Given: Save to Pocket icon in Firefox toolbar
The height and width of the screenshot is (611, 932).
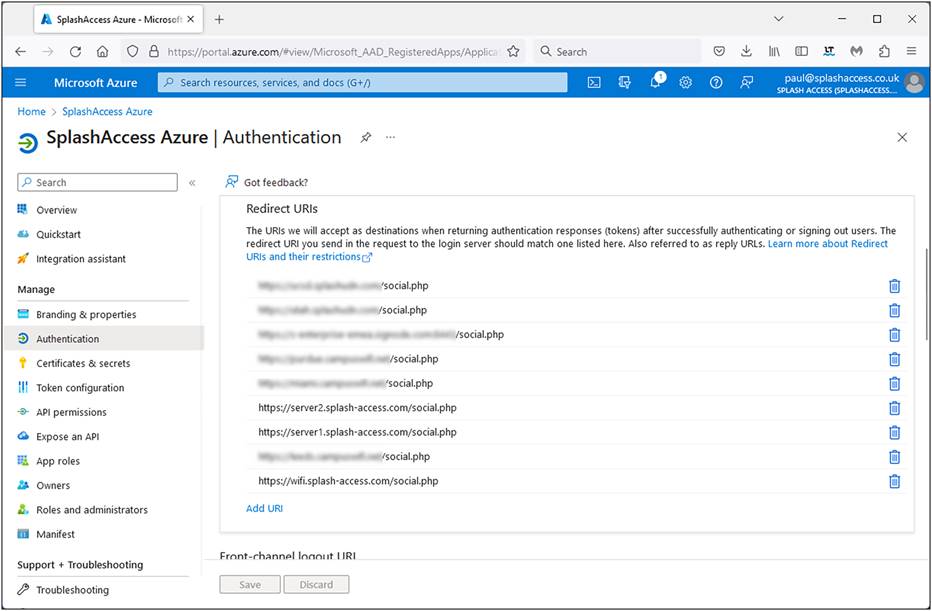Looking at the screenshot, I should [x=719, y=52].
